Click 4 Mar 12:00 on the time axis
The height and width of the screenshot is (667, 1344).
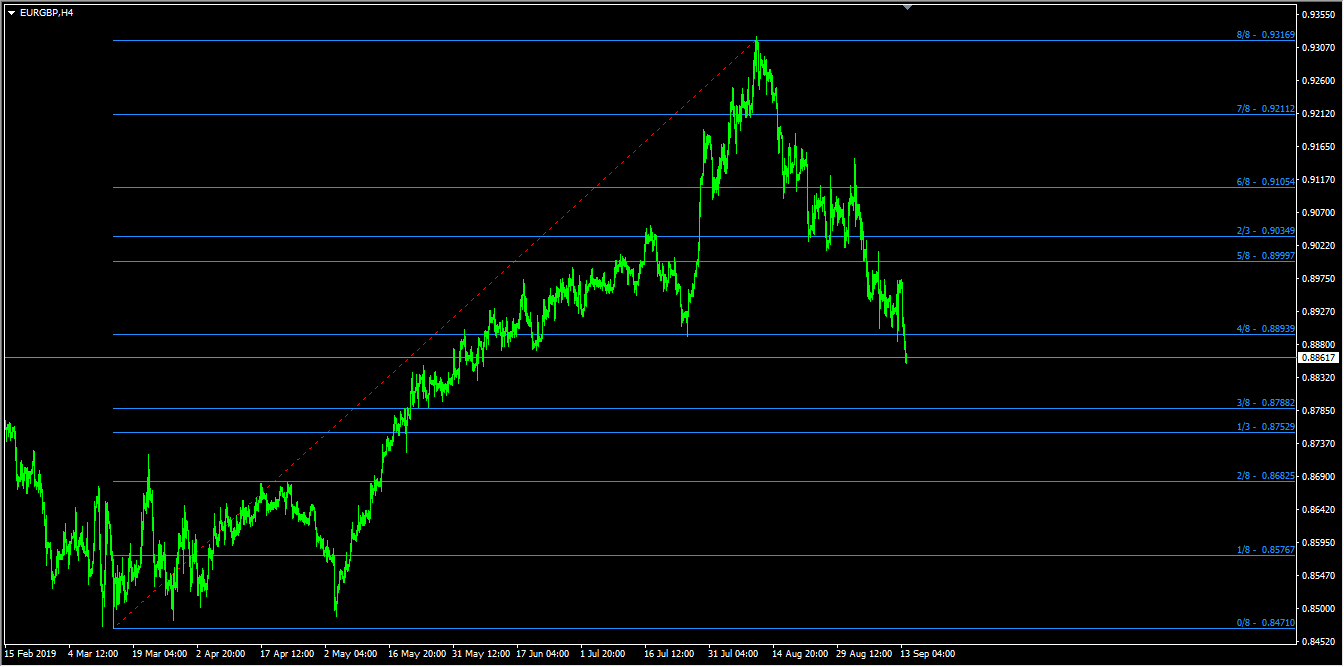(93, 654)
